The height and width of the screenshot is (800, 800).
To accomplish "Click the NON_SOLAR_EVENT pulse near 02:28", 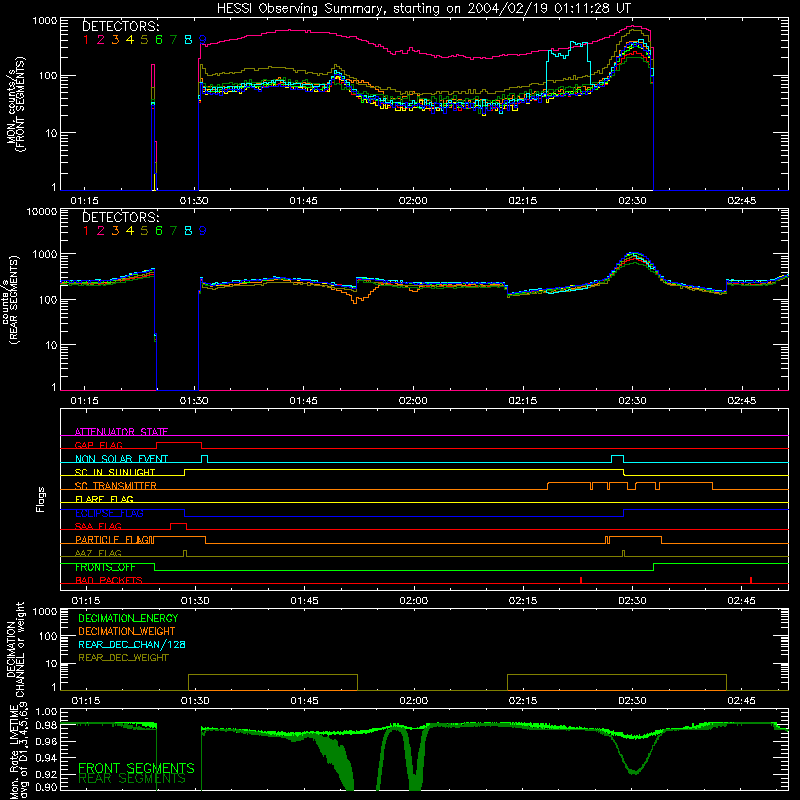I will [x=617, y=458].
